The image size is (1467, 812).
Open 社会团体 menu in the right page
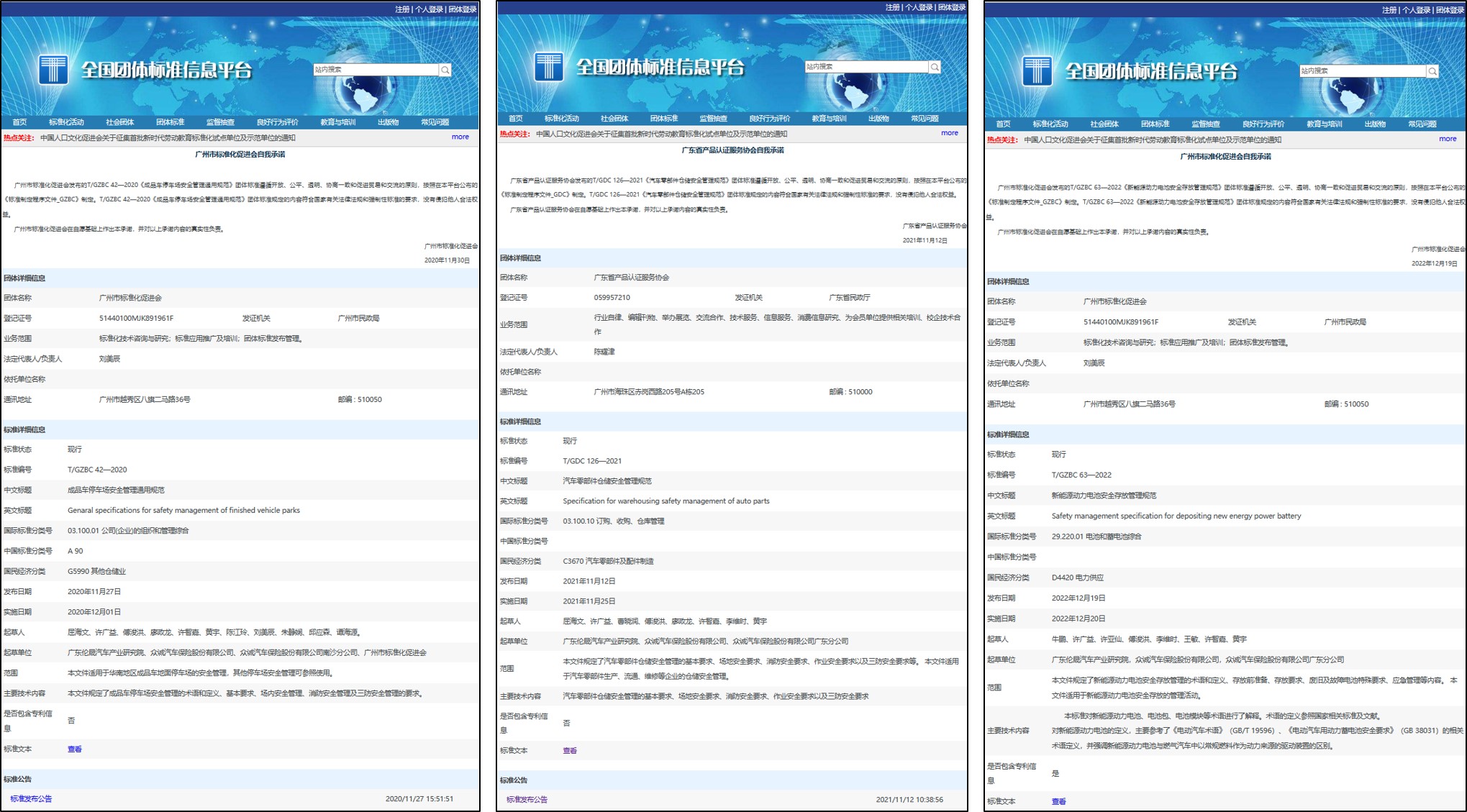point(1104,124)
